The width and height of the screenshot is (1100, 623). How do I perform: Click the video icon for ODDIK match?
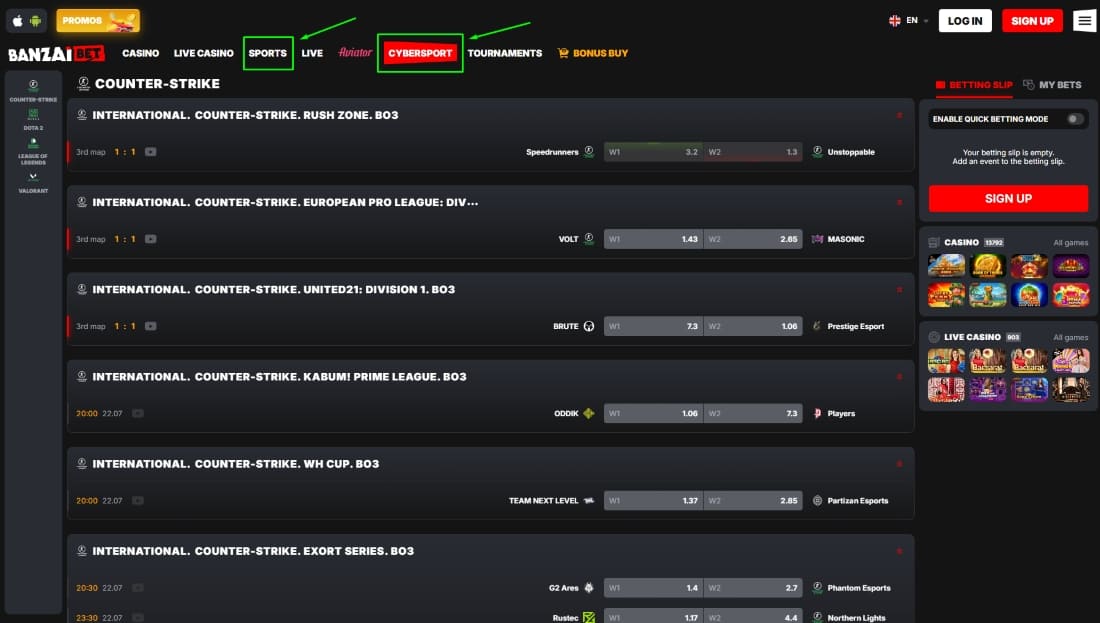138,413
